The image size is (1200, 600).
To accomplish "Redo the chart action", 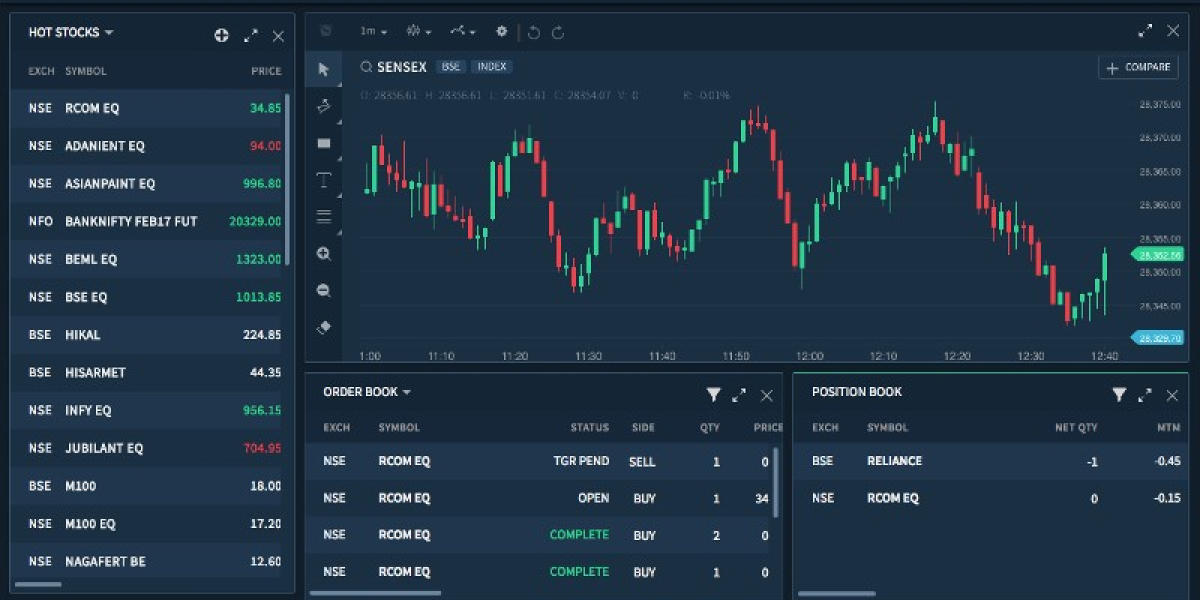I will point(556,31).
